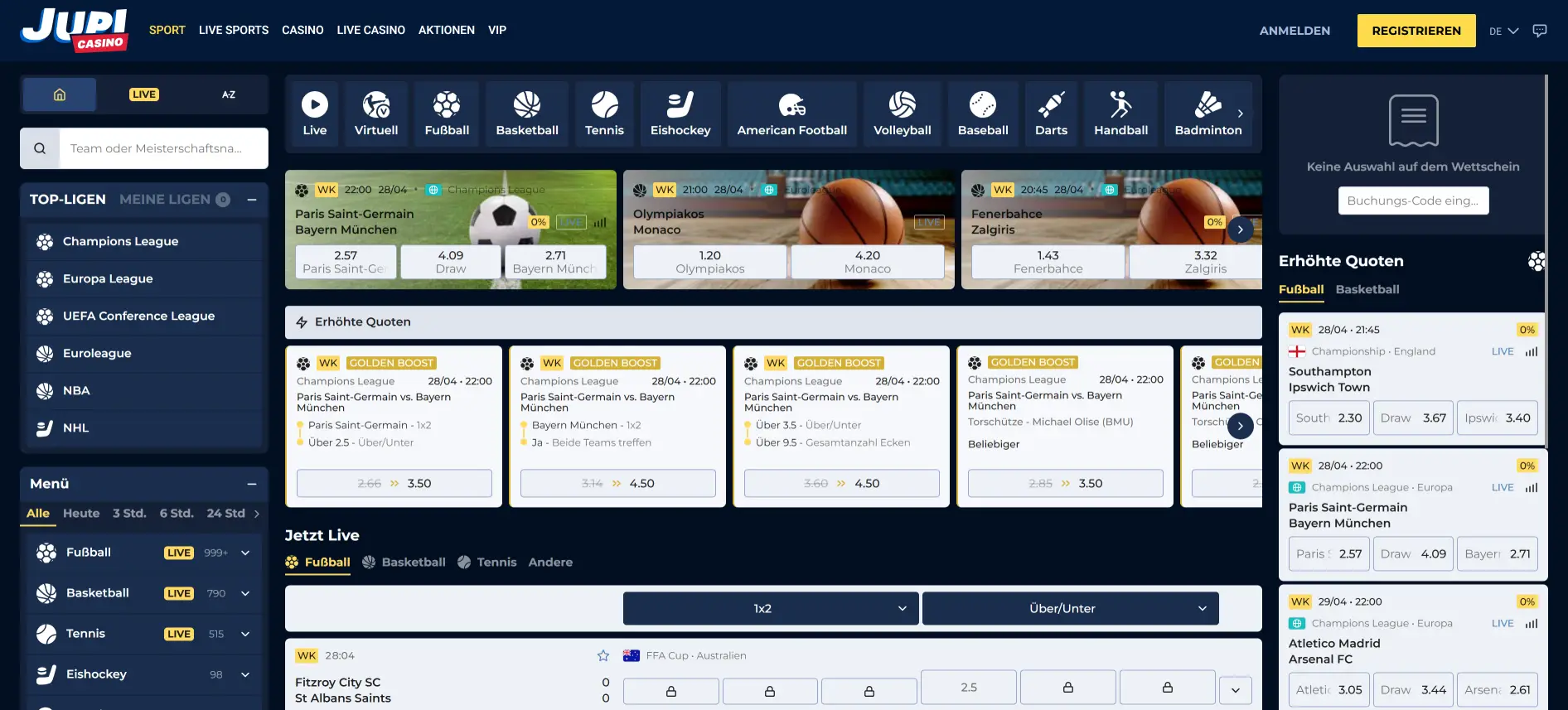1568x710 pixels.
Task: Filter menu by 6 Std.
Action: point(177,513)
